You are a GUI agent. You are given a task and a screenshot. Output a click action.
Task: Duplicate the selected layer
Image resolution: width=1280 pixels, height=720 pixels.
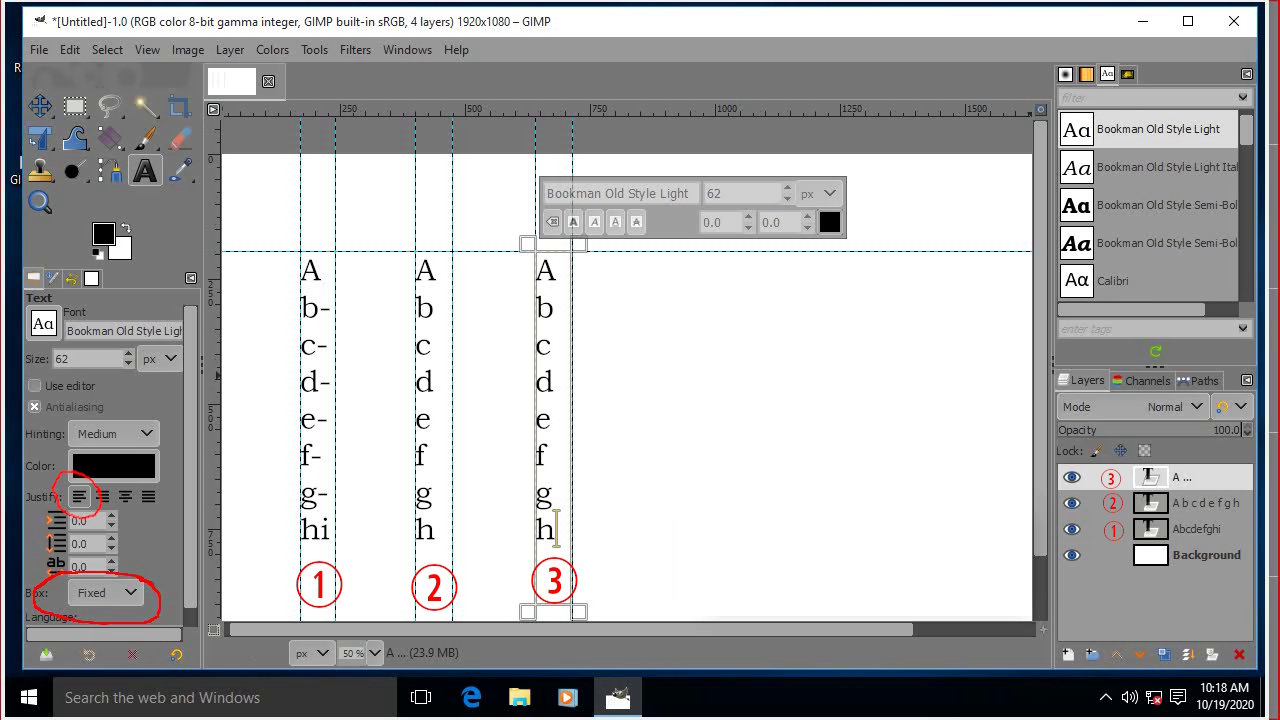(1164, 655)
